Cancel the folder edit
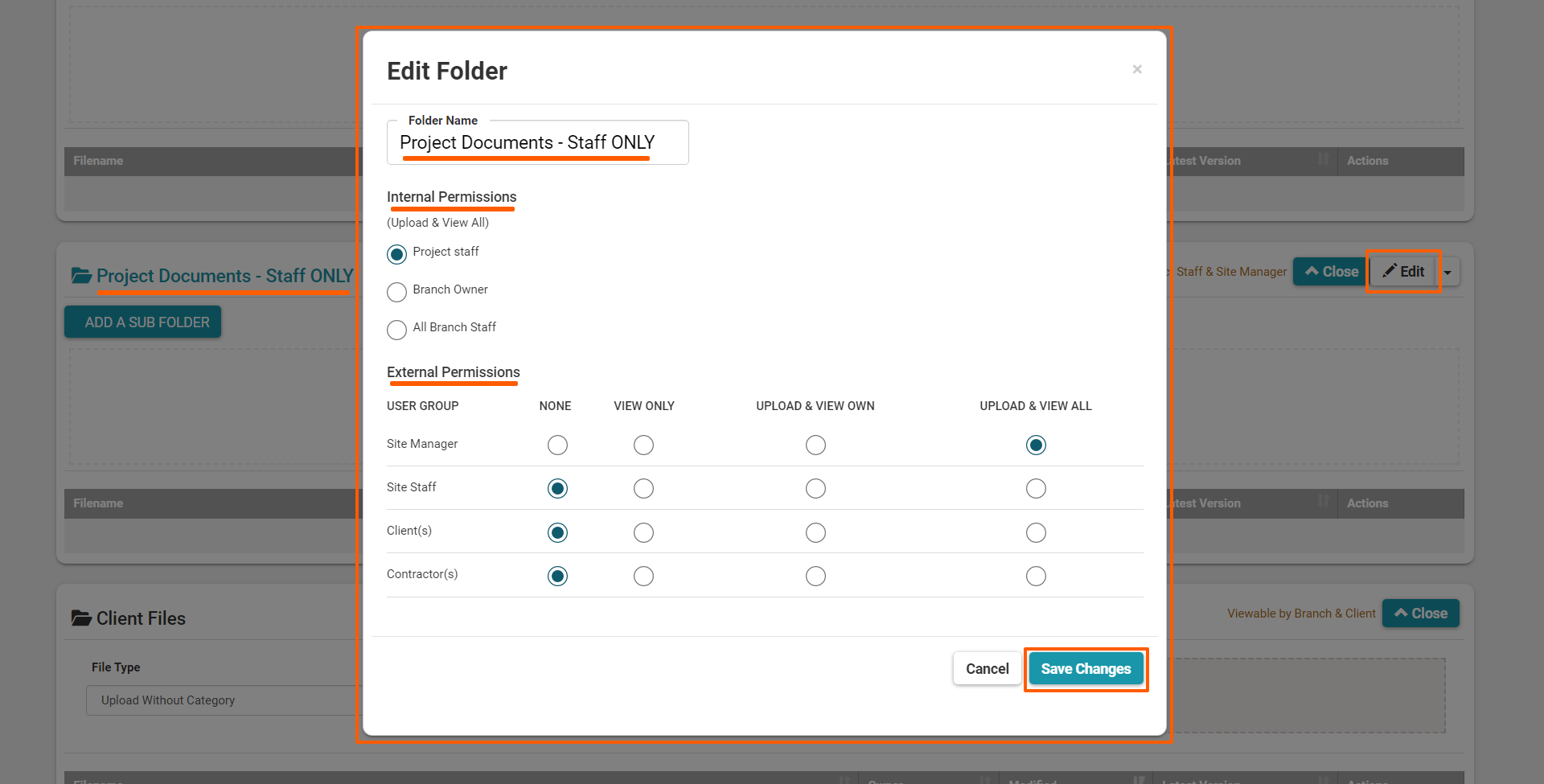The image size is (1544, 784). (987, 669)
